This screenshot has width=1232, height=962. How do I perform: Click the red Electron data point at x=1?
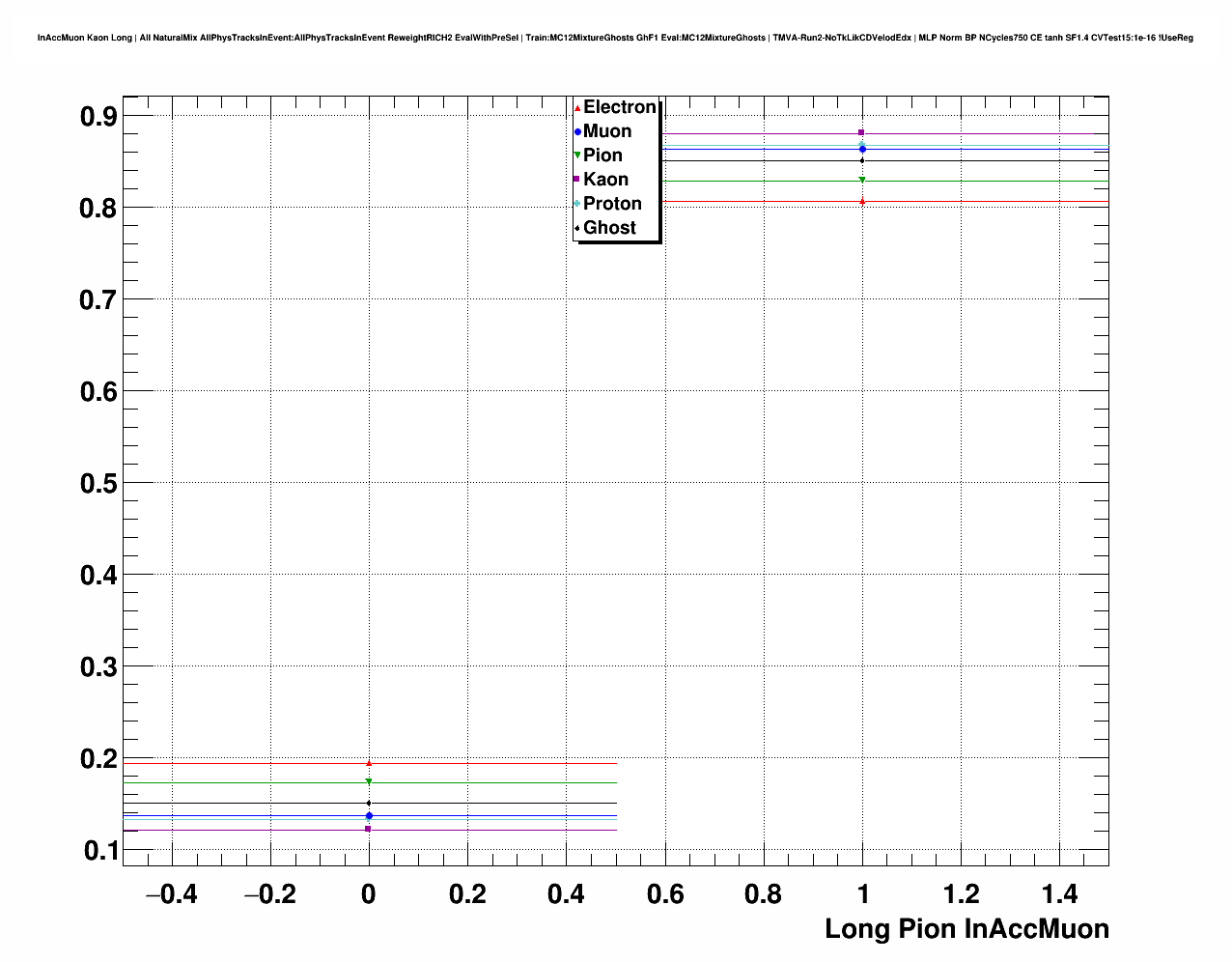tap(862, 201)
